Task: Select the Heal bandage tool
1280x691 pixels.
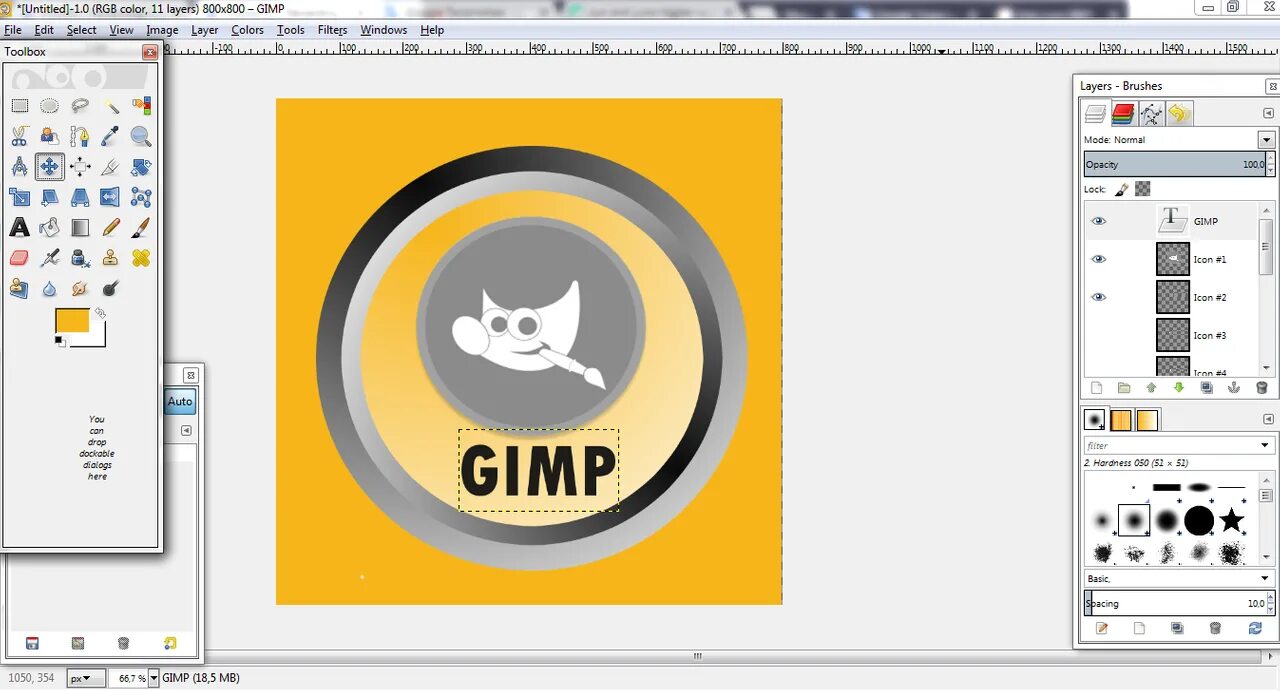Action: click(x=141, y=258)
